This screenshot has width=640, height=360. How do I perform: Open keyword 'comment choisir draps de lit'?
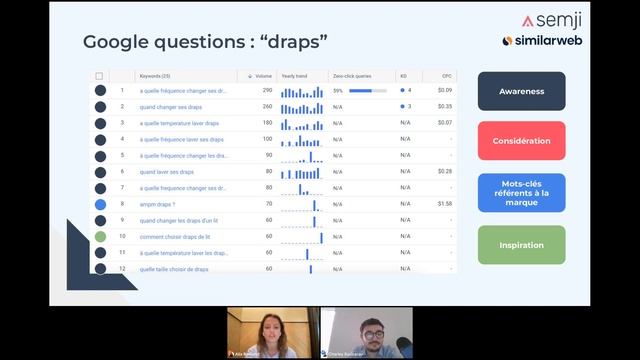[x=175, y=237]
